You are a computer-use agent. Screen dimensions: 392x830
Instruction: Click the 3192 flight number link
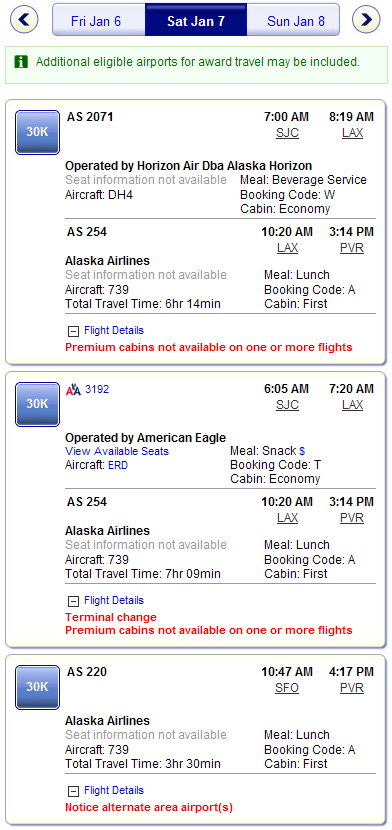(x=97, y=390)
